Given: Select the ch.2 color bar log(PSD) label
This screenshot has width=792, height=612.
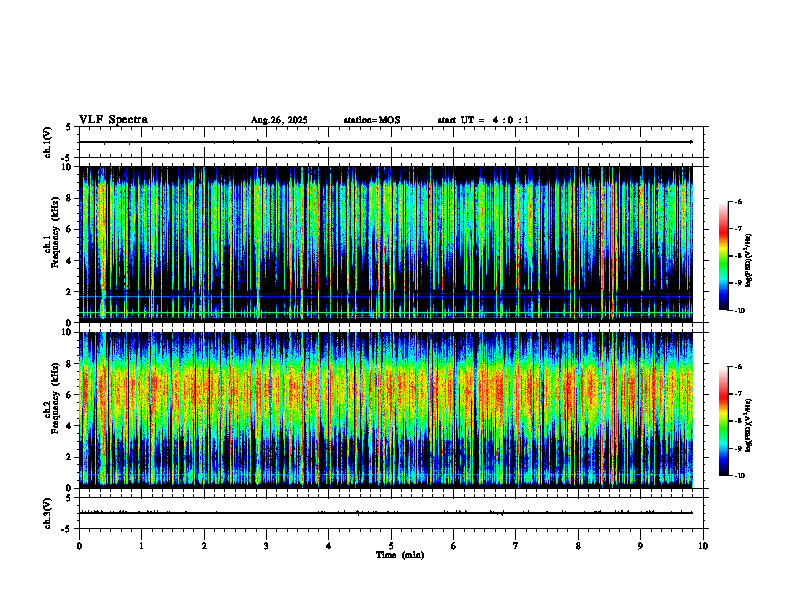Looking at the screenshot, I should tap(749, 425).
